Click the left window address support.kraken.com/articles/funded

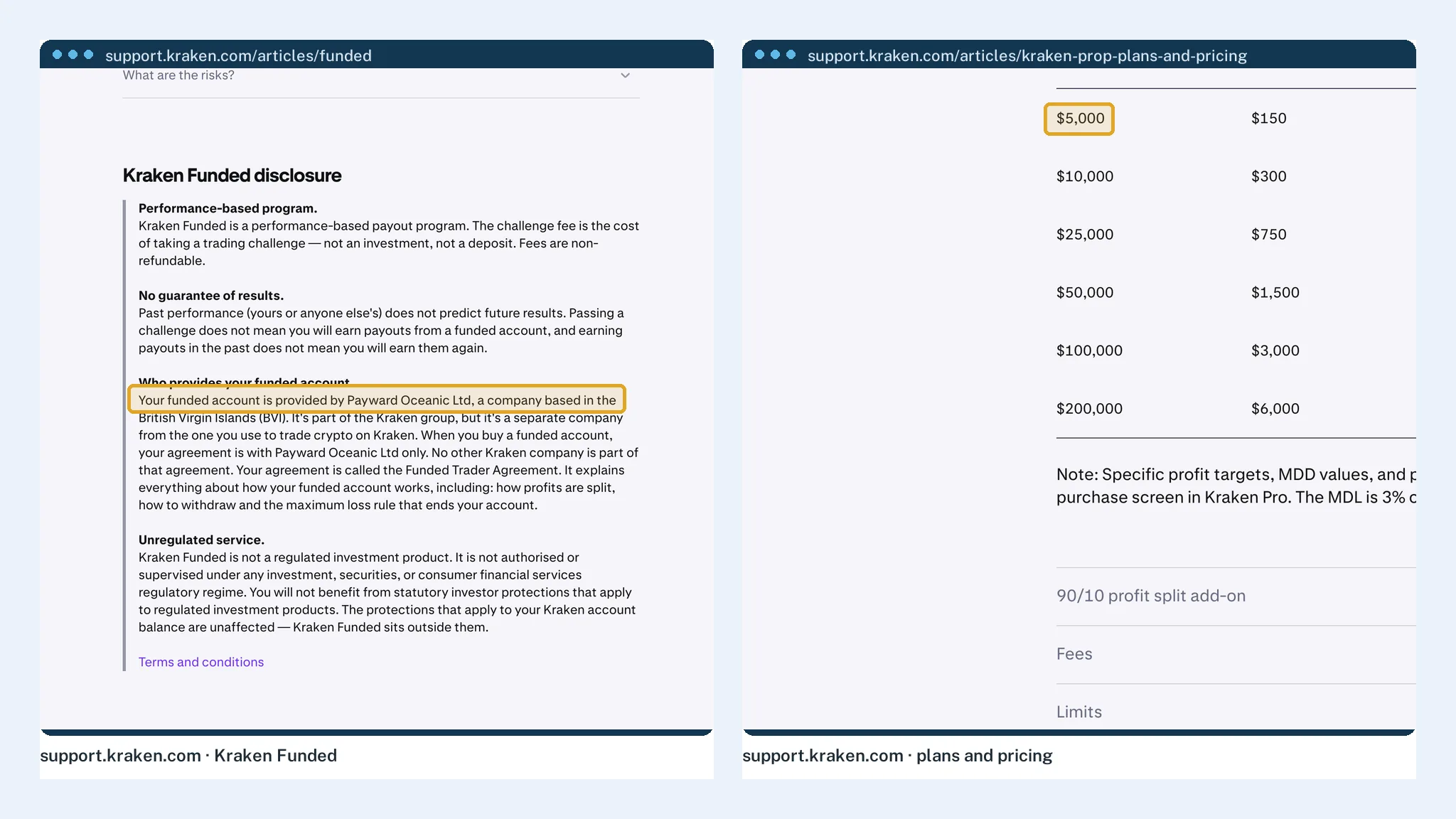[x=238, y=55]
